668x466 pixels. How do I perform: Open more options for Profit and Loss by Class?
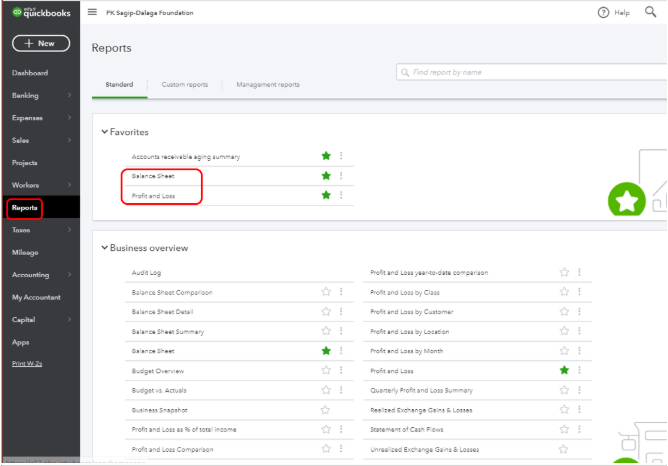click(579, 292)
